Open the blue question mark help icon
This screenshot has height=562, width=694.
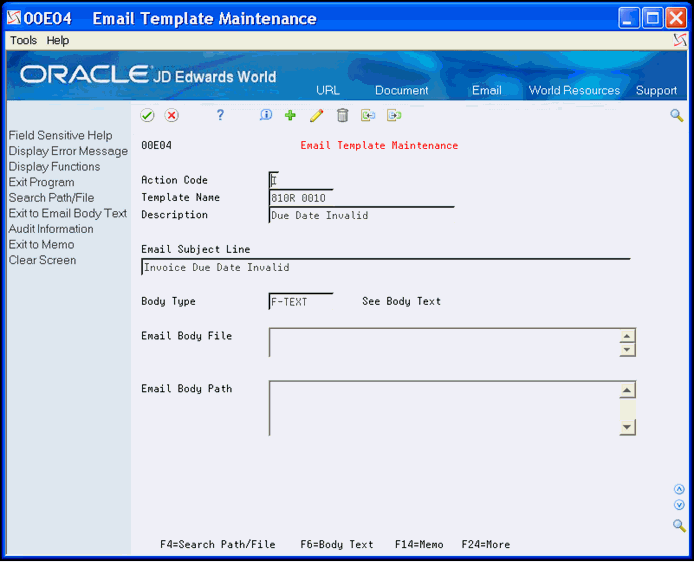pos(220,115)
